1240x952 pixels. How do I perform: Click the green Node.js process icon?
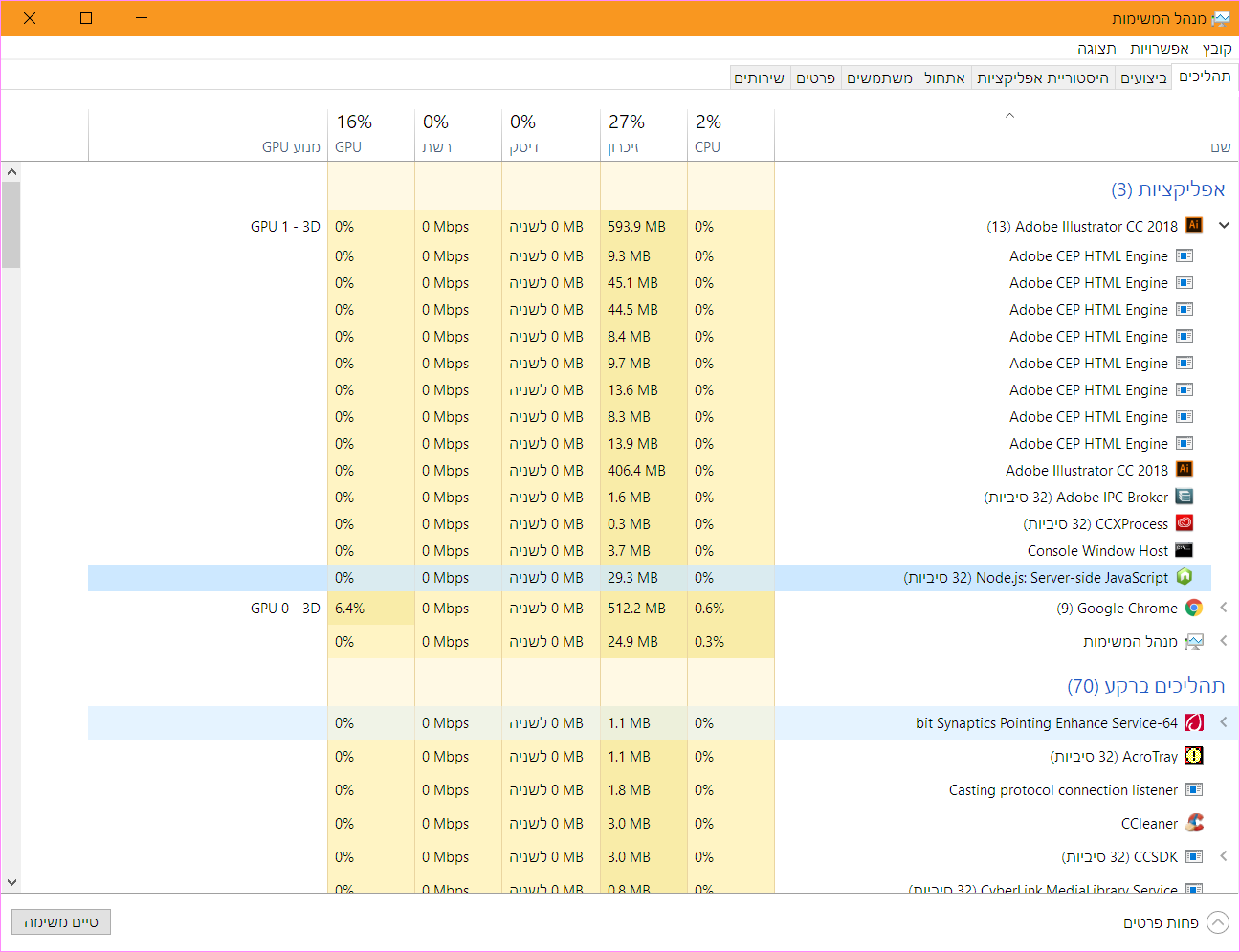click(x=1184, y=577)
